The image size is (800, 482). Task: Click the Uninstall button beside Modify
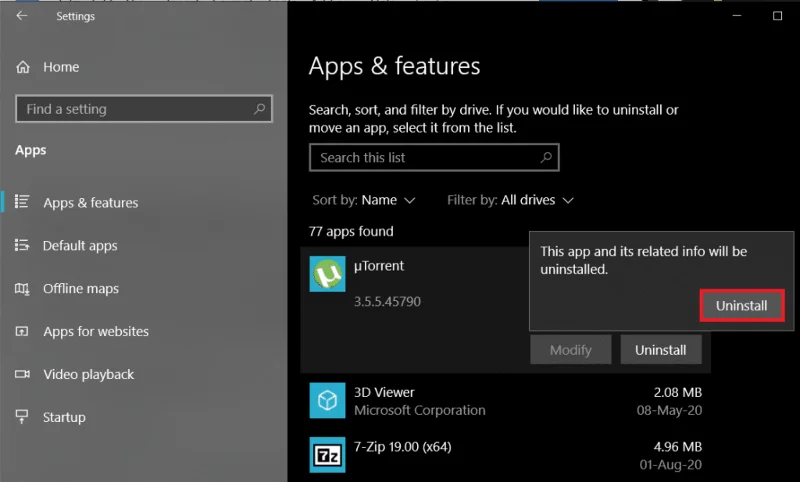[661, 350]
